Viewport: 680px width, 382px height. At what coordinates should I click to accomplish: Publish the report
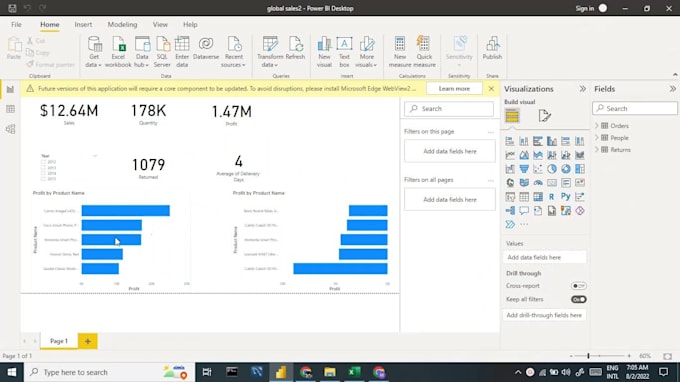(492, 48)
